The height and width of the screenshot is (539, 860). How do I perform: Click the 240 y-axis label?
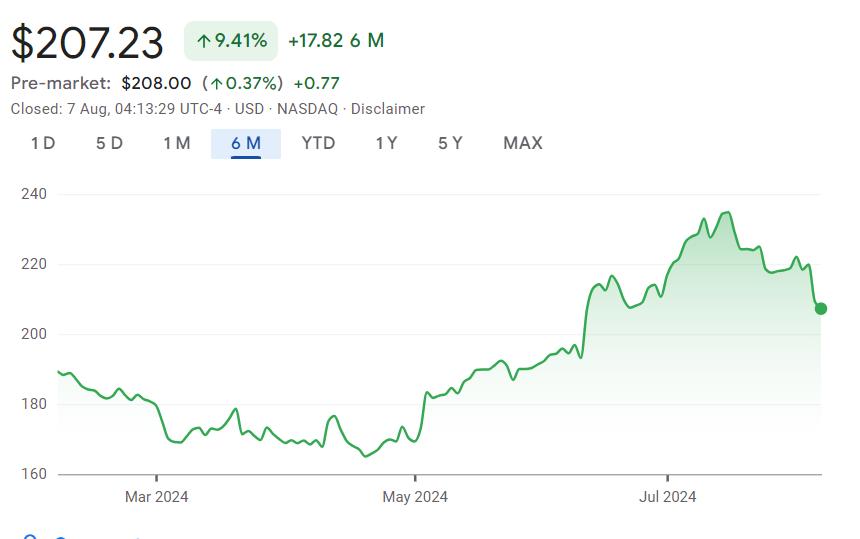pyautogui.click(x=34, y=194)
